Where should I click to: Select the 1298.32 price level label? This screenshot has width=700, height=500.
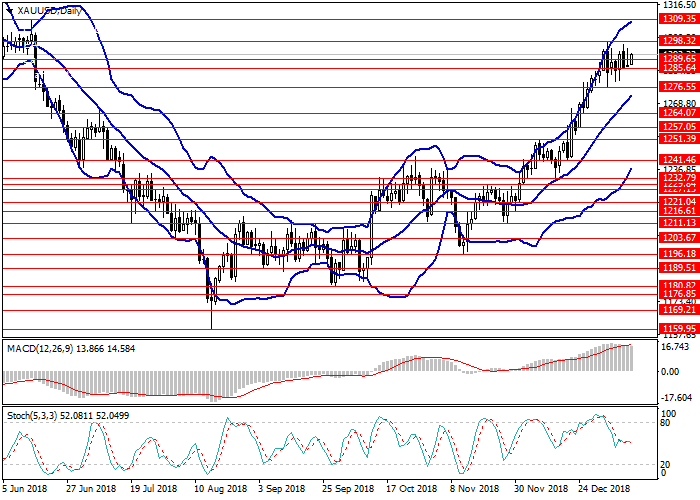click(x=678, y=40)
